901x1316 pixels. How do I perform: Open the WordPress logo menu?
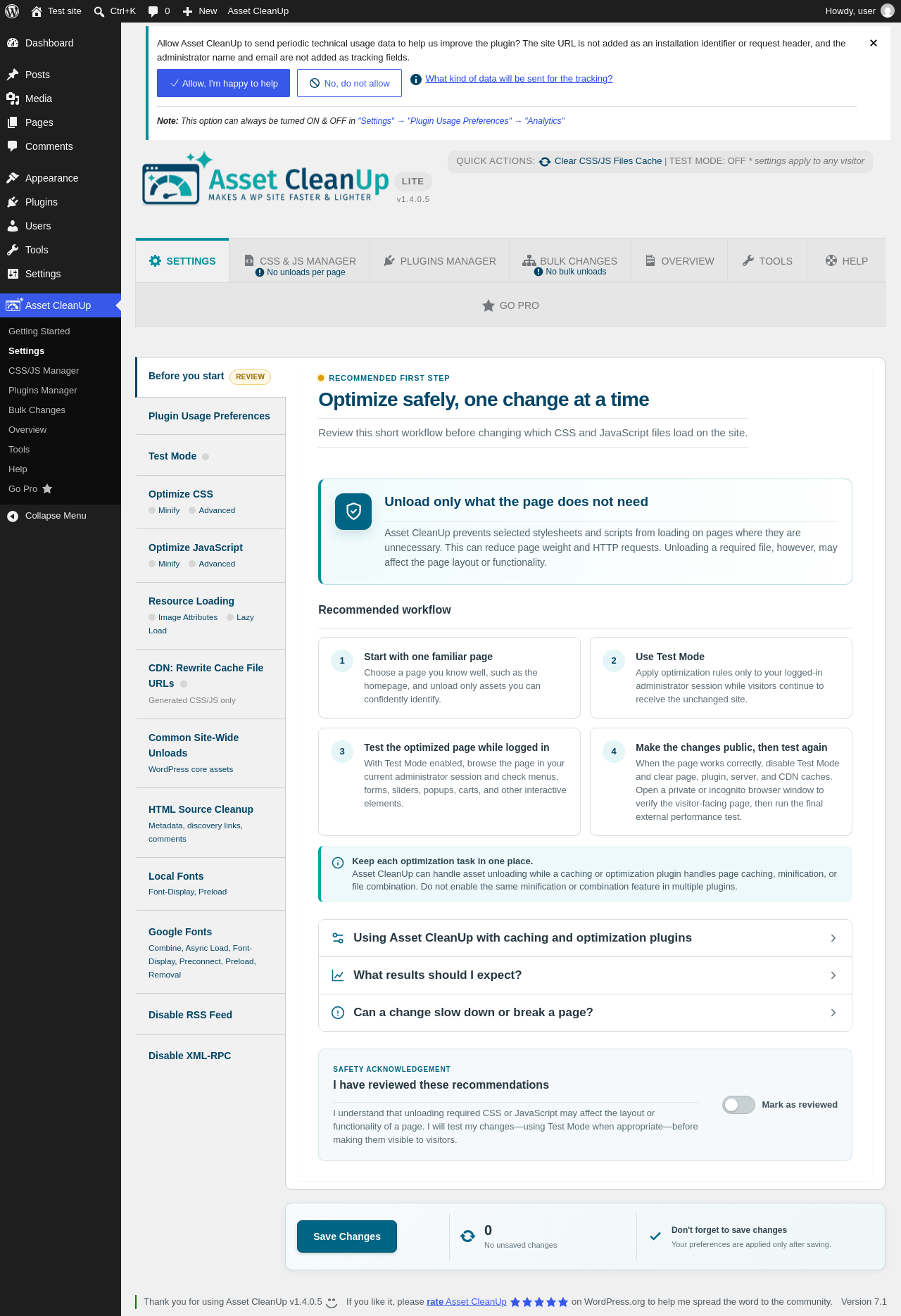coord(12,11)
